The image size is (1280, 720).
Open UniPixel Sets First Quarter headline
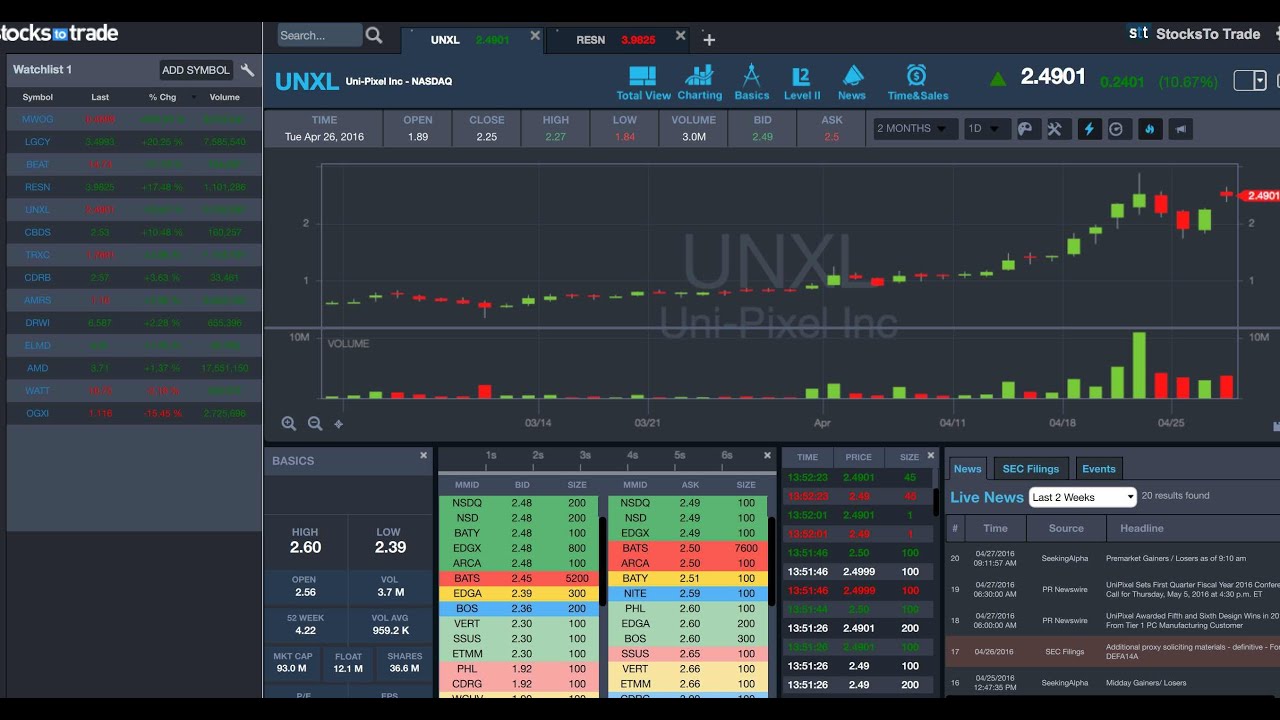1192,589
